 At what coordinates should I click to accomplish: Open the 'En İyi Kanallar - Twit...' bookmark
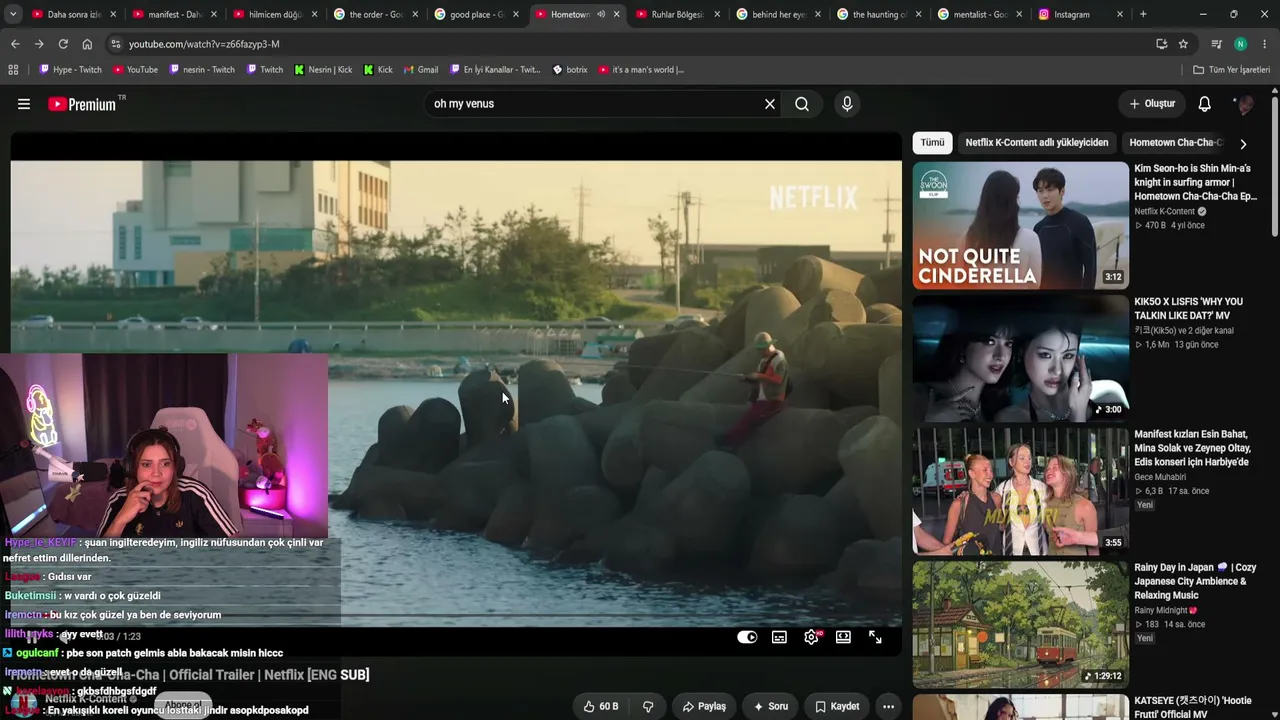click(x=495, y=70)
